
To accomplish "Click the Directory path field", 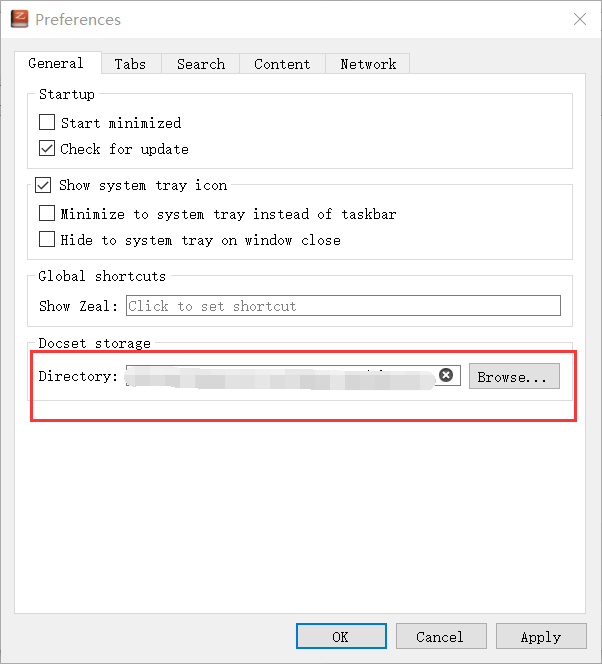I will (x=293, y=376).
